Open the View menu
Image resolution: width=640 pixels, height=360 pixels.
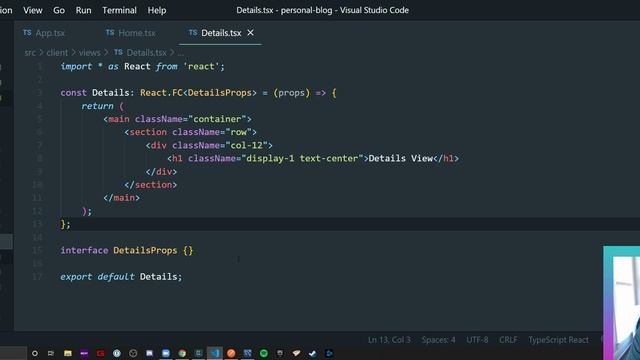[x=33, y=10]
